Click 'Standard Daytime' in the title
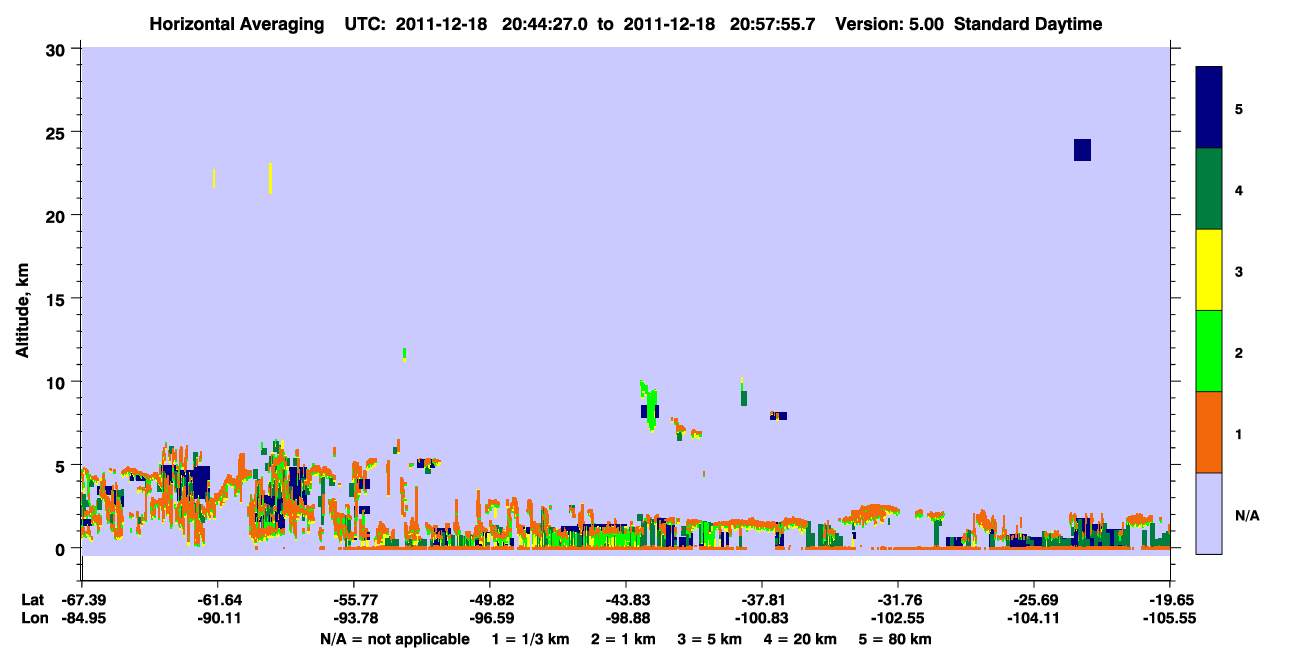 (1028, 24)
